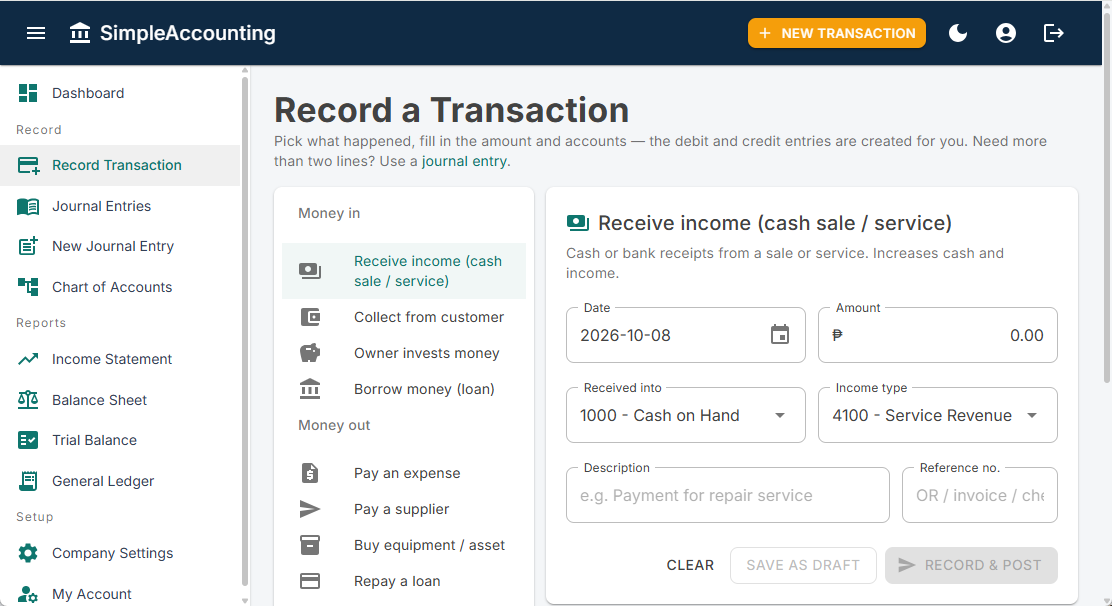Click the Record & Post button
Image resolution: width=1112 pixels, height=606 pixels.
point(971,565)
